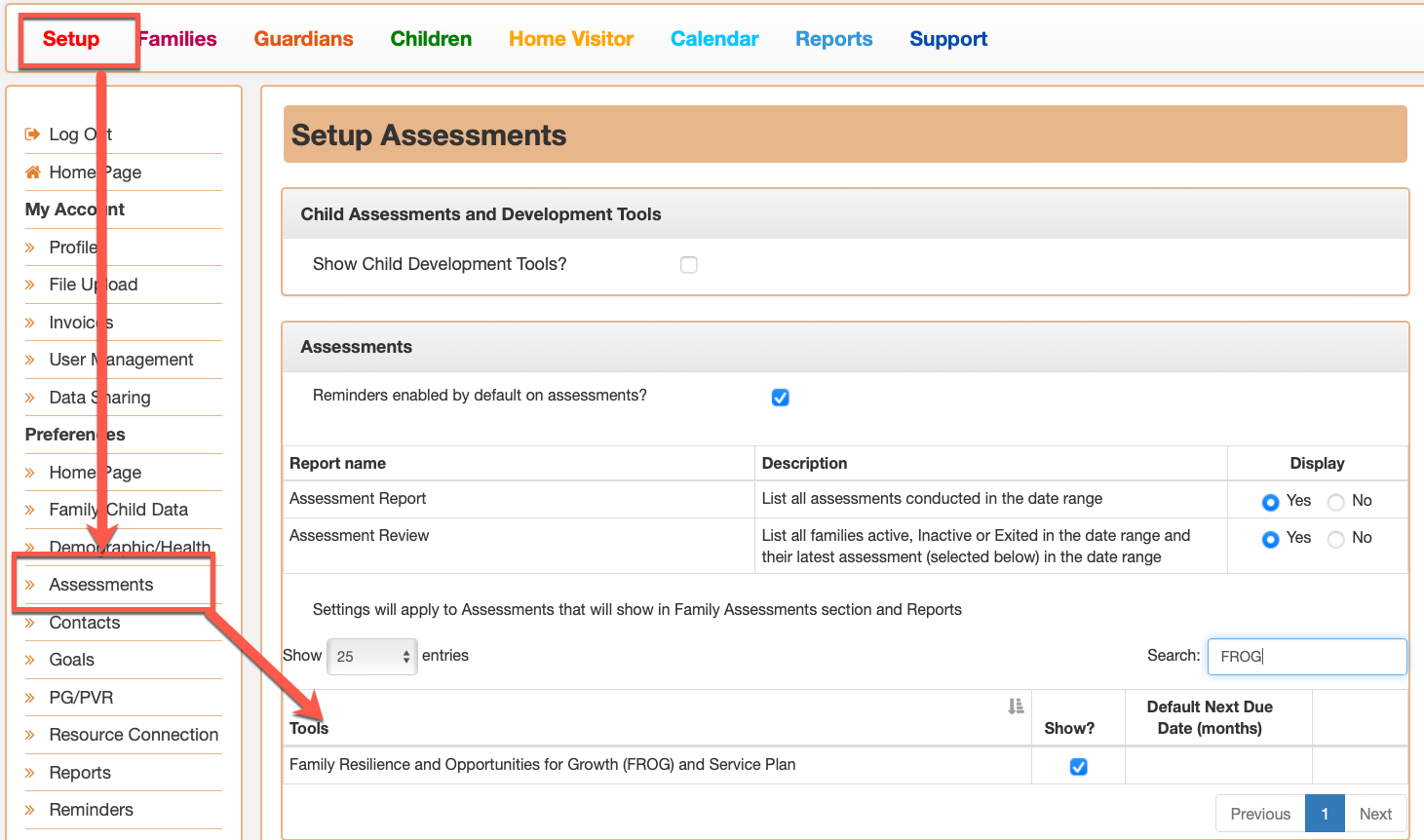Click the chevron icon beside Data Sharing
This screenshot has width=1424, height=840.
click(30, 398)
